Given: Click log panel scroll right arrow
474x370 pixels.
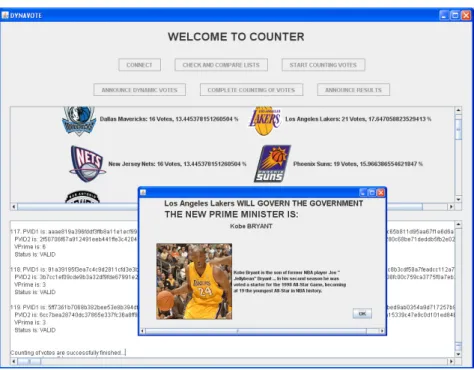Looking at the screenshot, I should (x=451, y=361).
